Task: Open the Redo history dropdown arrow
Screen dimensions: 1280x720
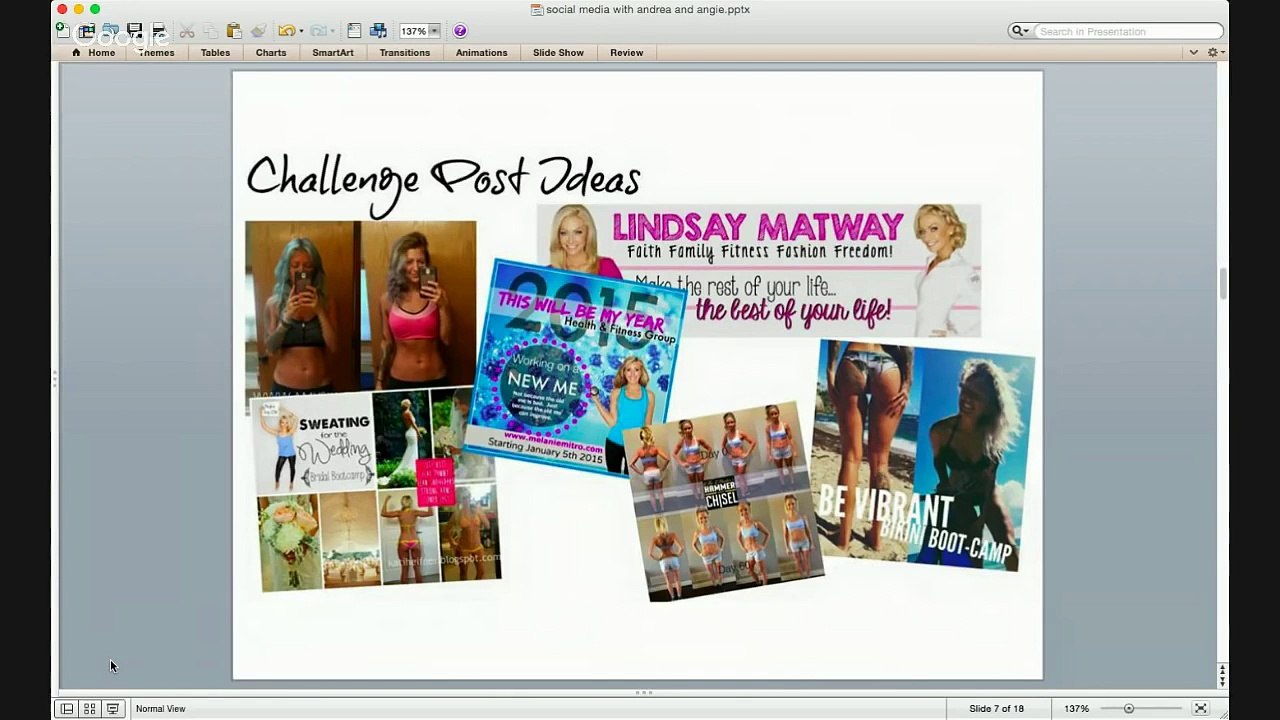Action: pyautogui.click(x=332, y=31)
